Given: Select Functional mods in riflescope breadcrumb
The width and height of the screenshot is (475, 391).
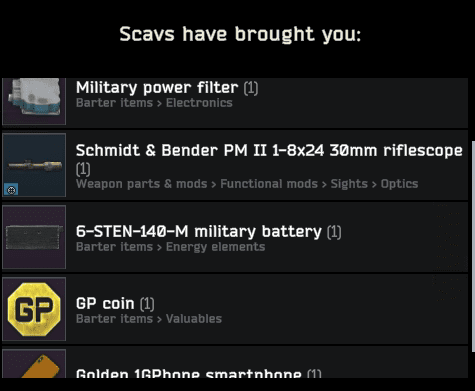Looking at the screenshot, I should (269, 184).
